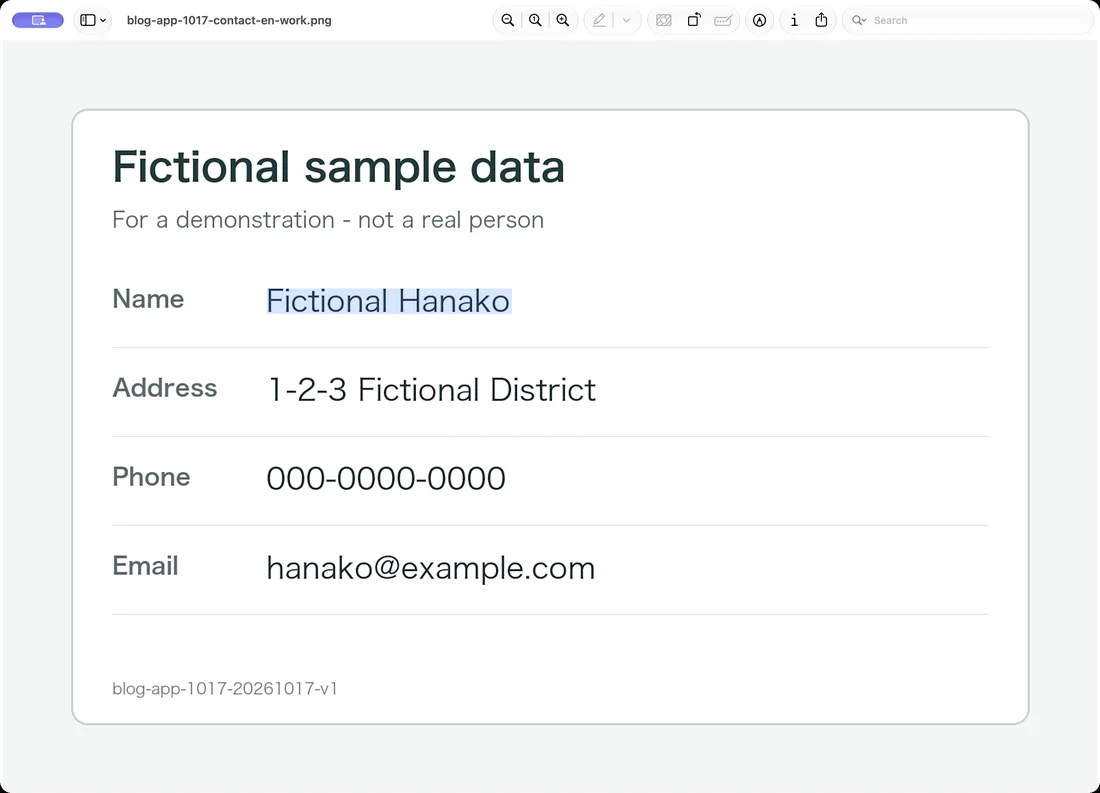Click the phone number 000-0000-0000
This screenshot has width=1100, height=793.
click(x=386, y=479)
